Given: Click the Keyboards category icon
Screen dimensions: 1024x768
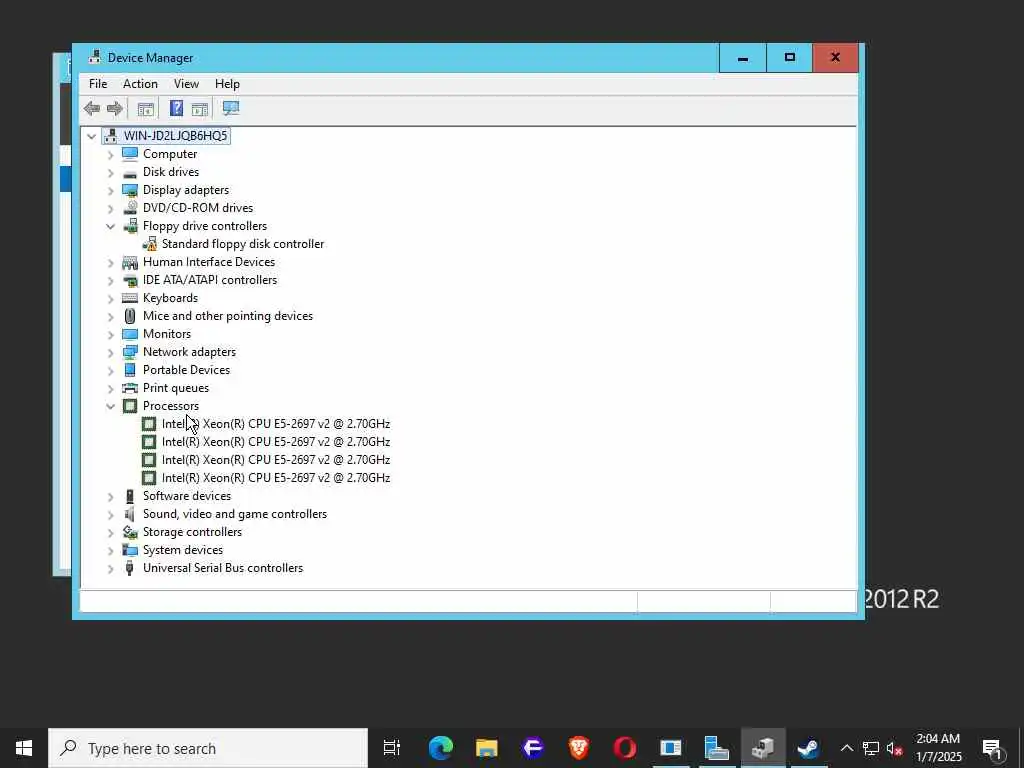Looking at the screenshot, I should (130, 298).
